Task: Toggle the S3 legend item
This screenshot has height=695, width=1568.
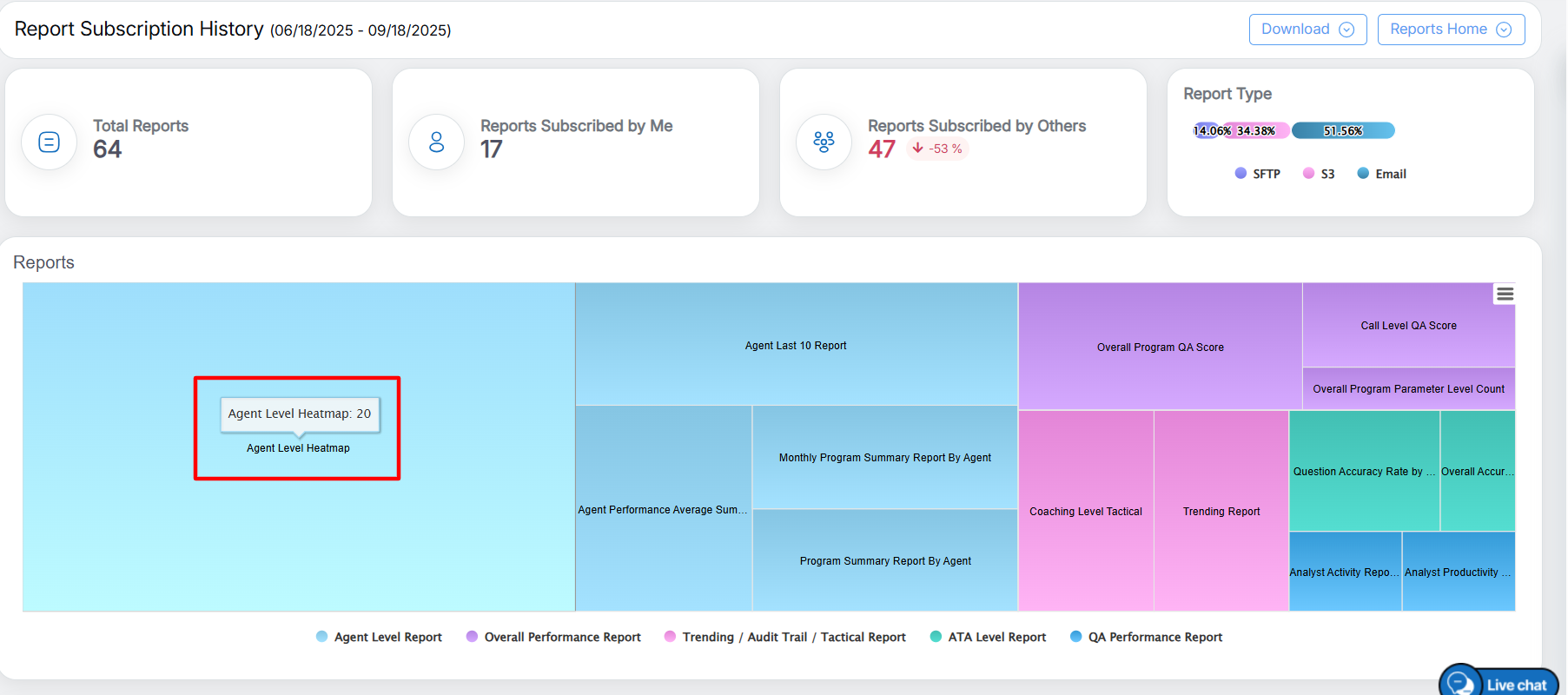Action: pyautogui.click(x=1319, y=174)
